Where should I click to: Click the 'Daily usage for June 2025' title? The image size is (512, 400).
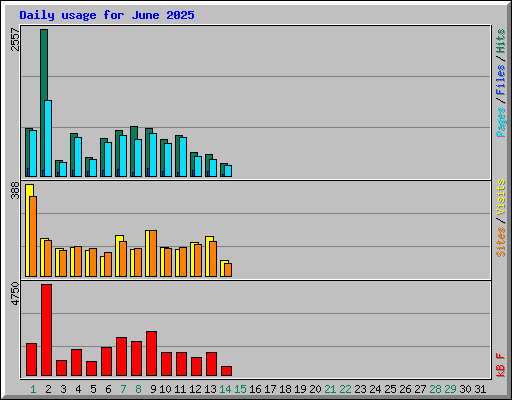coord(107,15)
